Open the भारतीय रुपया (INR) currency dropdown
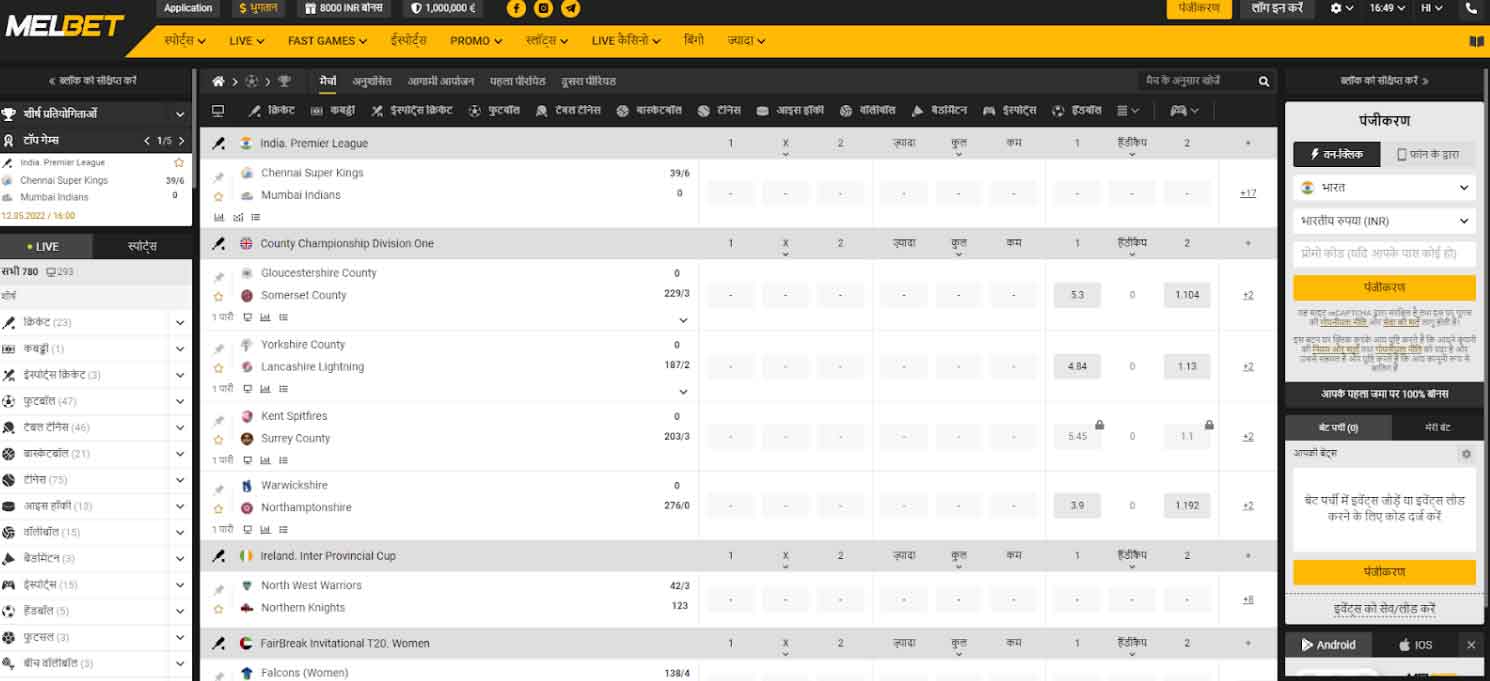Image resolution: width=1490 pixels, height=681 pixels. coord(1384,221)
